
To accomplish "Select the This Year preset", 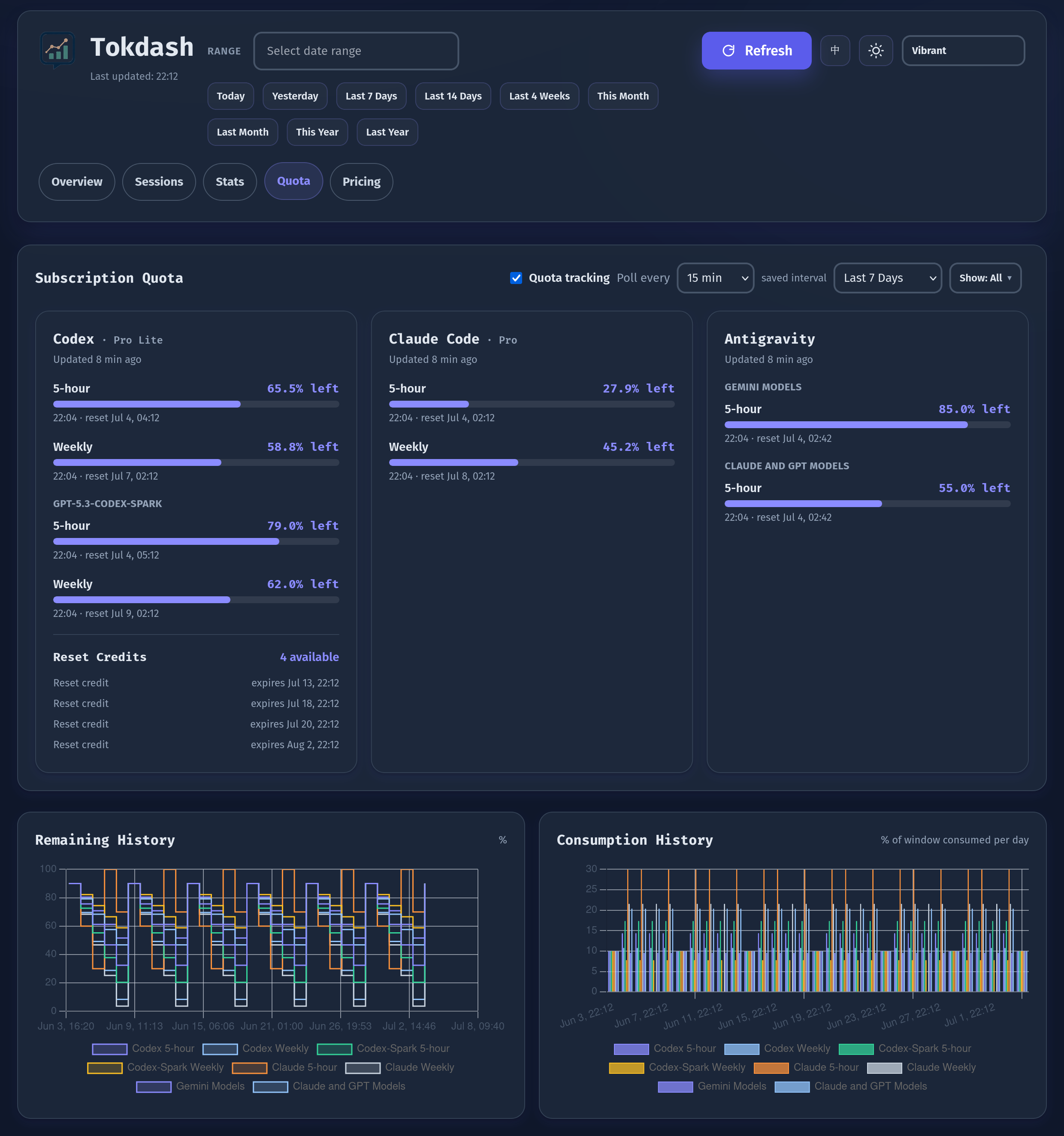I will tap(317, 132).
